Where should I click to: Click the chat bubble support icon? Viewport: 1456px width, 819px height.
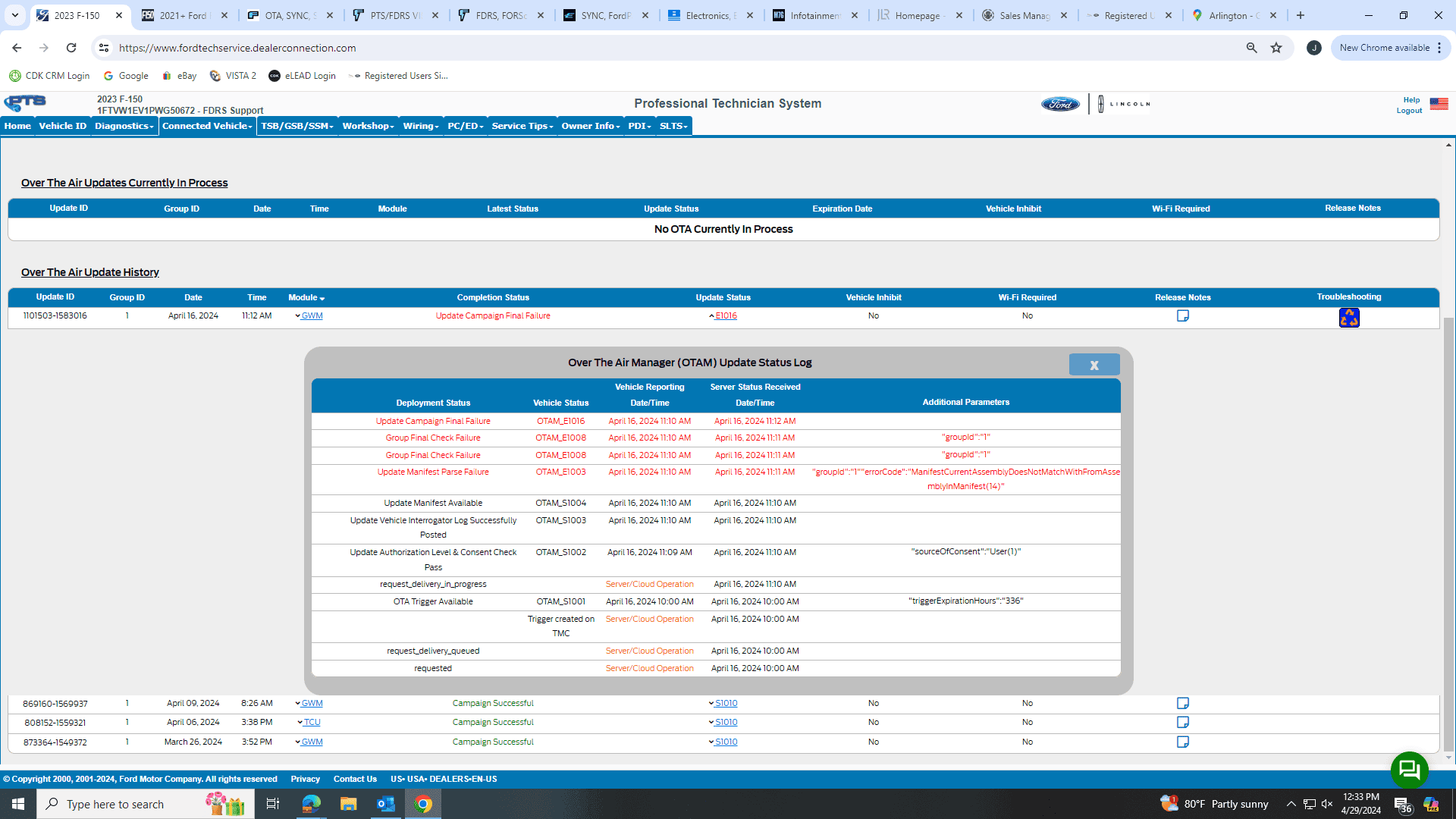click(1409, 770)
